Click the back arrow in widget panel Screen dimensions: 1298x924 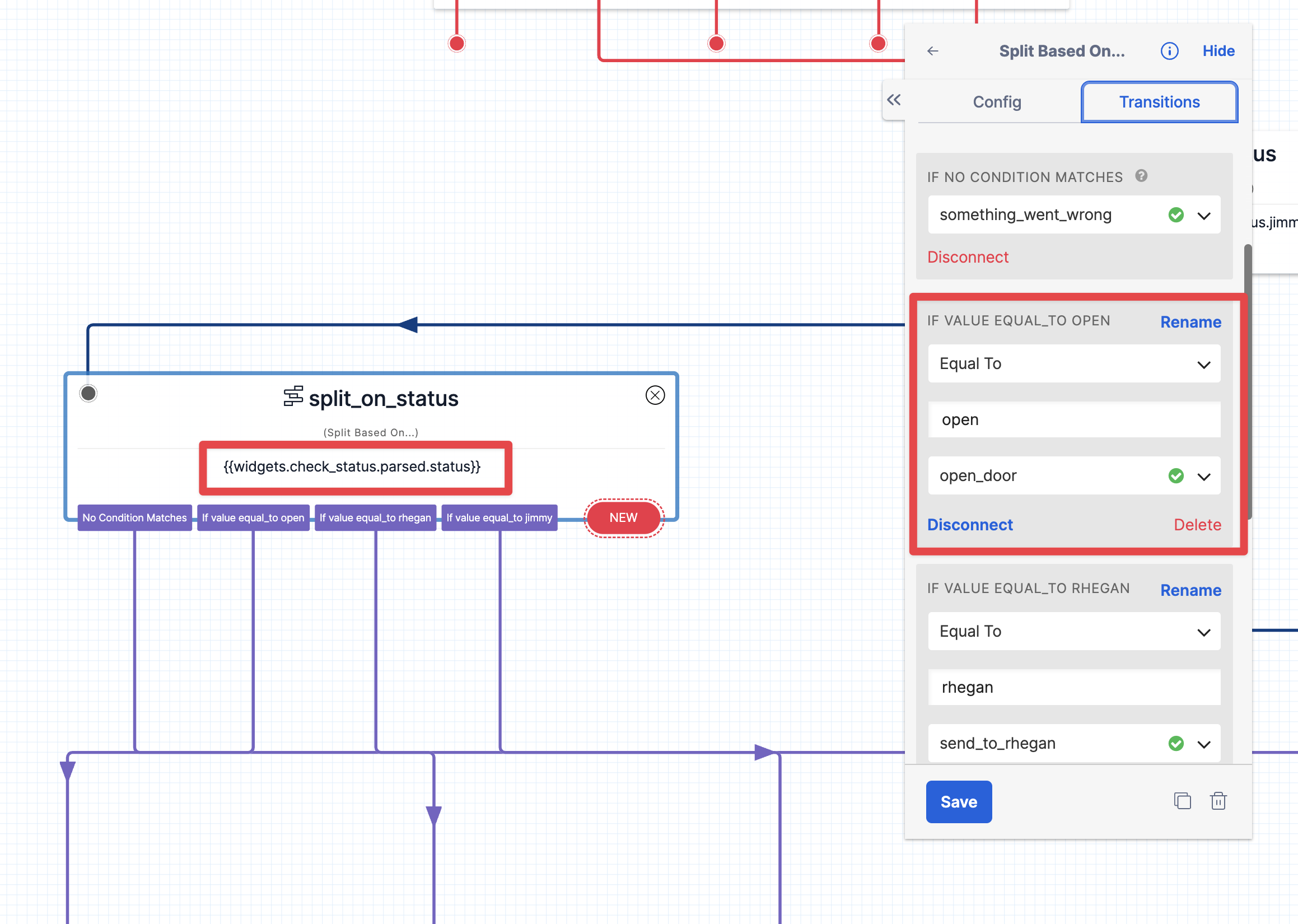(x=932, y=51)
